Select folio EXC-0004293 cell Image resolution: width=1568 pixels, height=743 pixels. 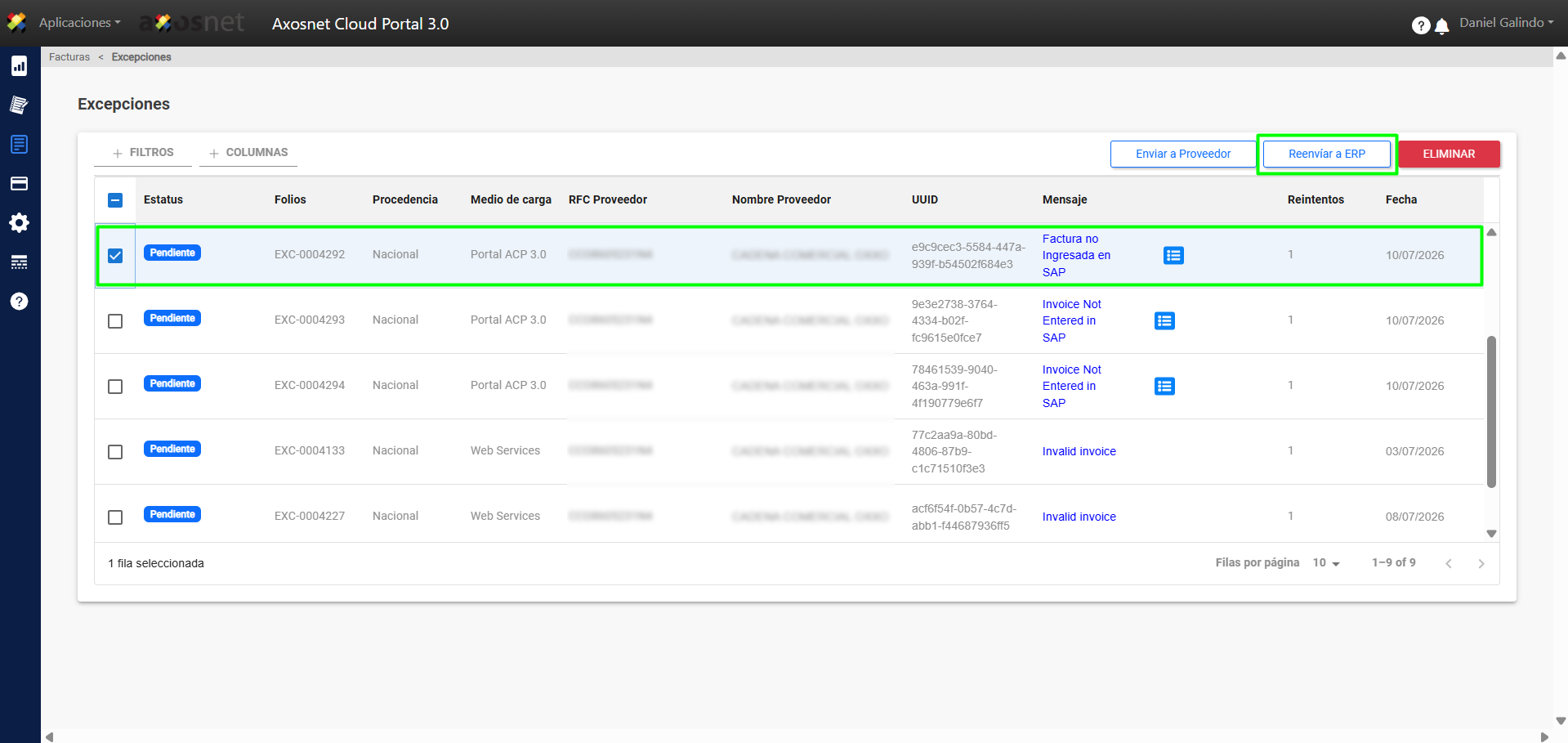[310, 320]
